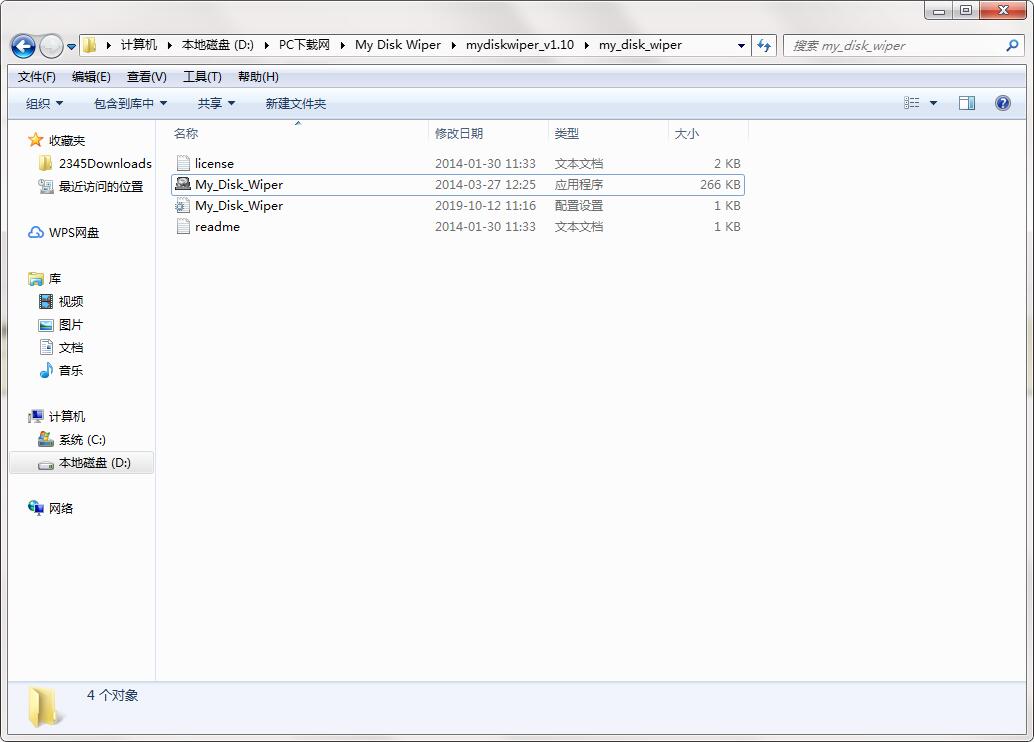
Task: Expand subfolders arrow after mydiskwiper_v1.10
Action: coord(586,46)
